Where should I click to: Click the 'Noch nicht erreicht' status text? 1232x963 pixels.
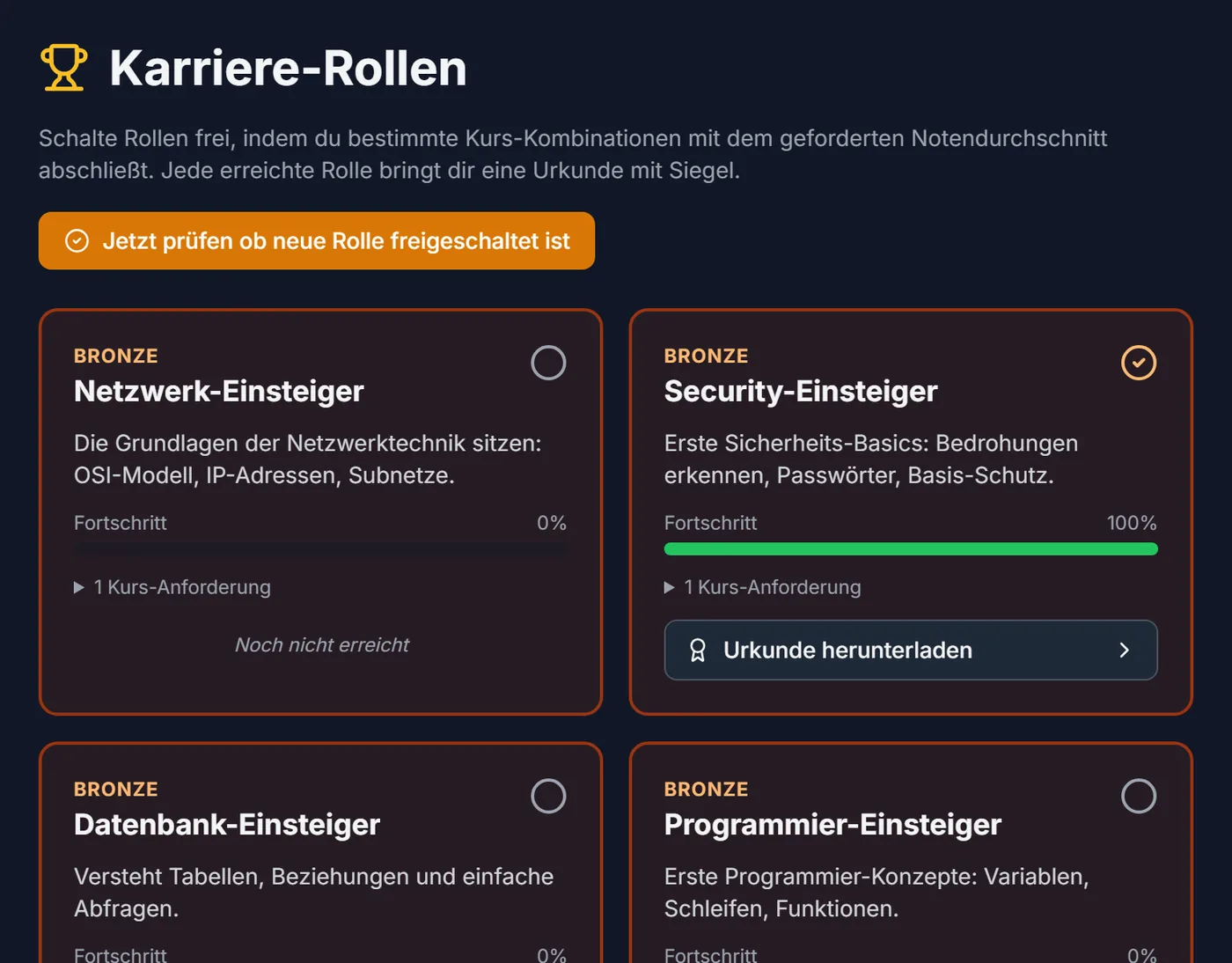pyautogui.click(x=322, y=645)
